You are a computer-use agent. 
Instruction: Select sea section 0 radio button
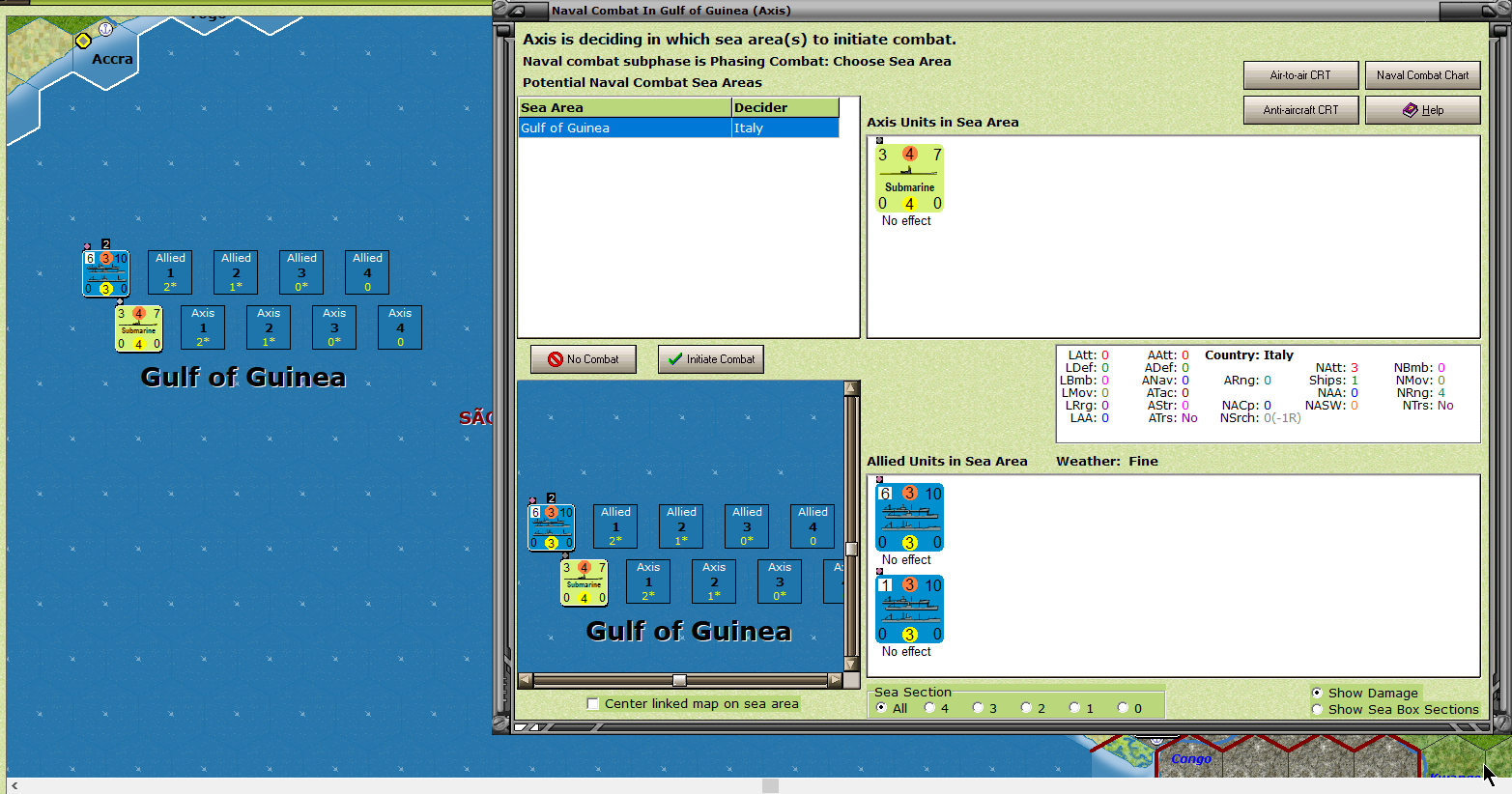click(x=1123, y=708)
